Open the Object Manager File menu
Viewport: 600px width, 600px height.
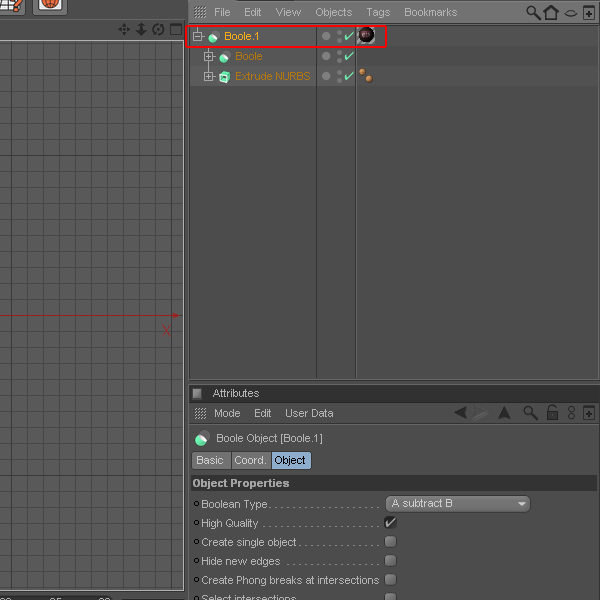tap(222, 12)
